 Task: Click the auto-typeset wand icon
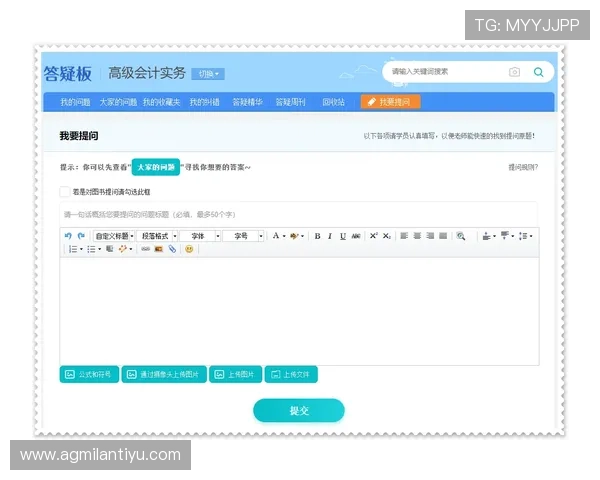(122, 249)
